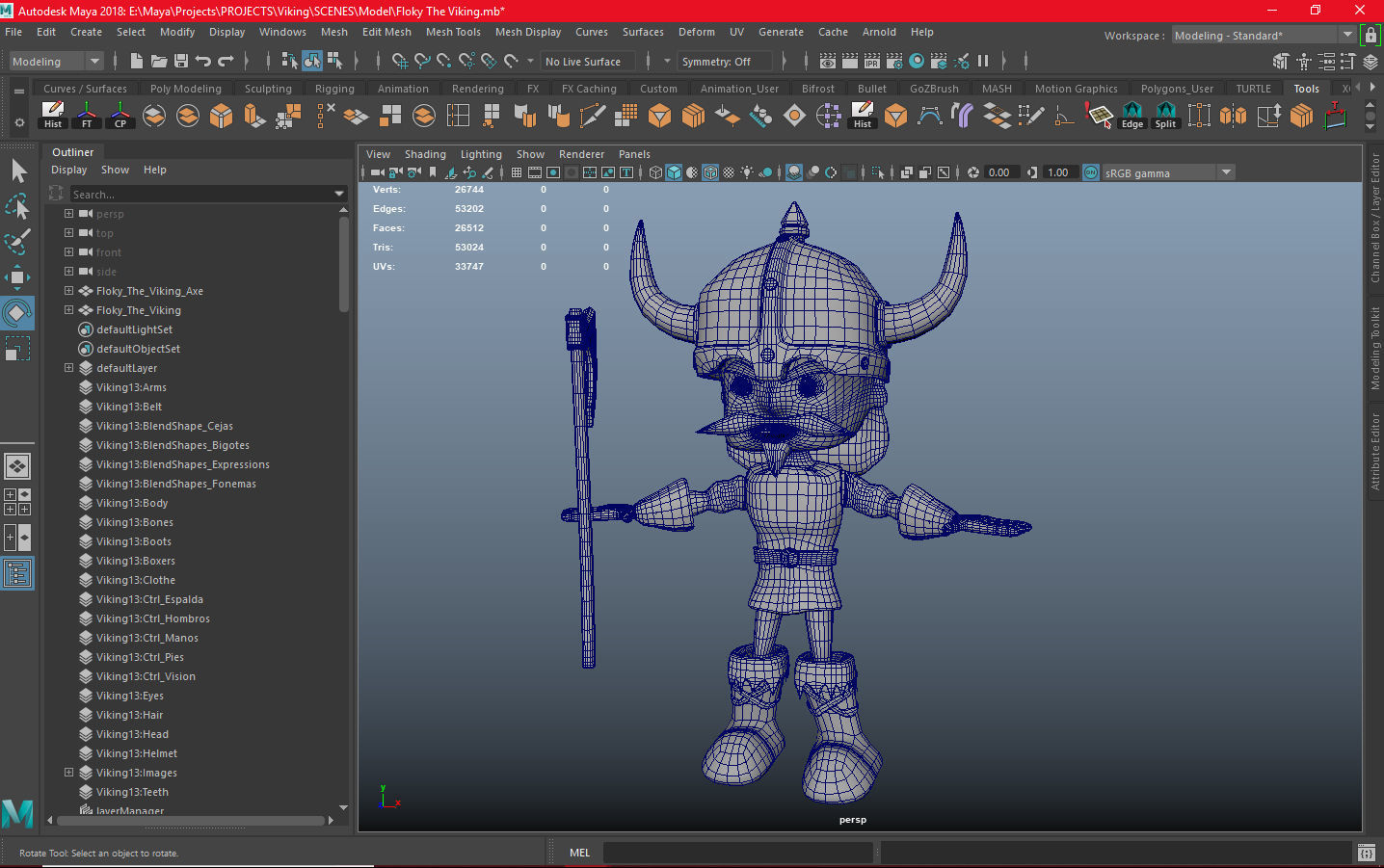Click the Outliner horizontal scrollbar

point(190,821)
